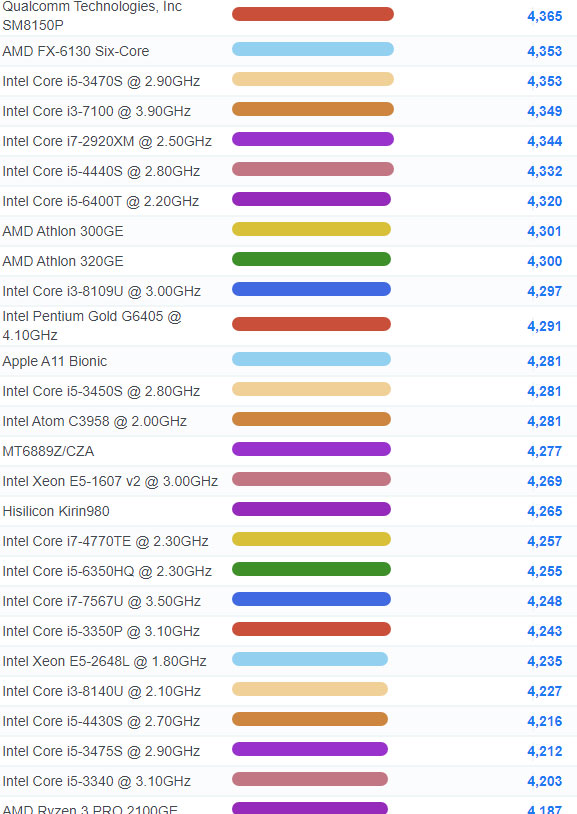This screenshot has height=814, width=577.
Task: Click score 4,257 value
Action: (x=545, y=541)
